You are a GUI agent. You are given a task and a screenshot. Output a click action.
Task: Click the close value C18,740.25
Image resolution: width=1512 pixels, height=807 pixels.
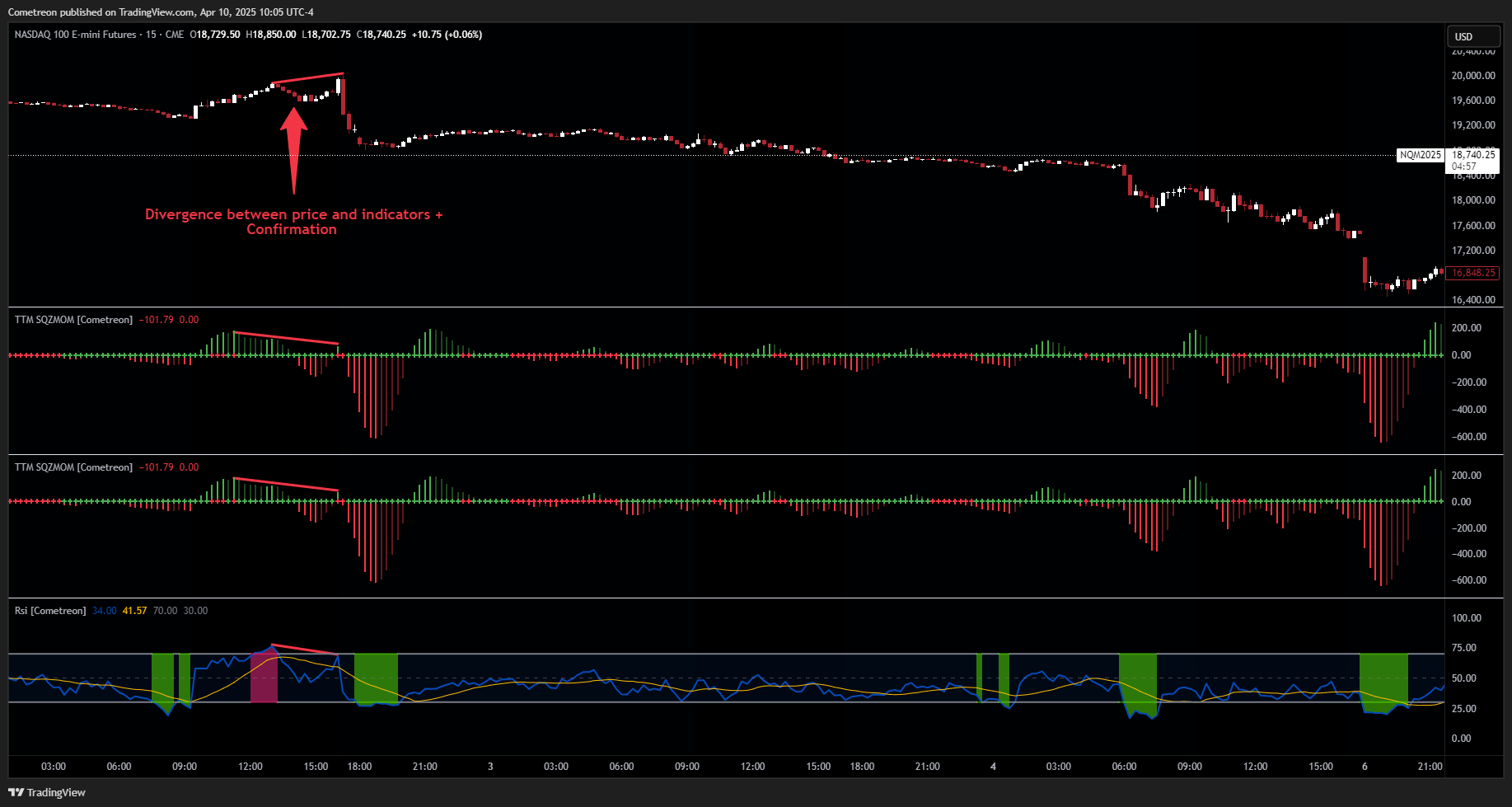(x=382, y=35)
